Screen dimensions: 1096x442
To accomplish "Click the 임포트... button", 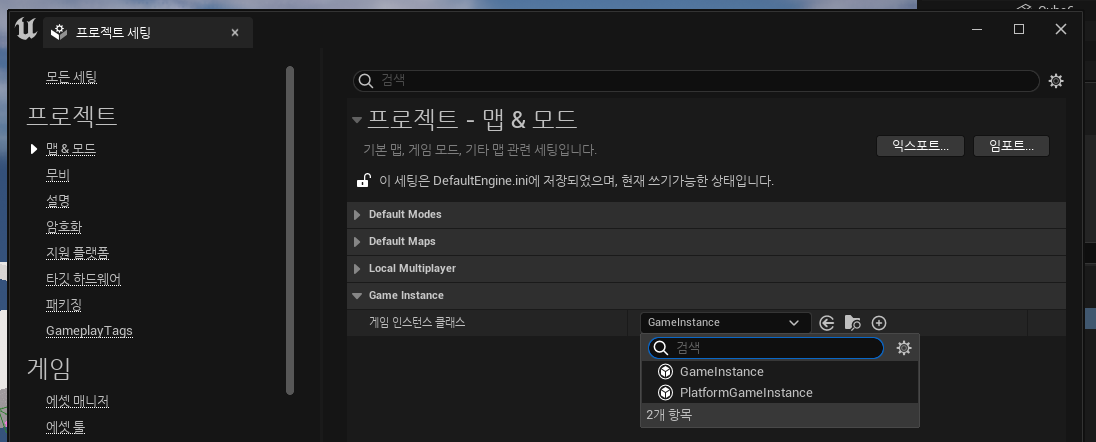I will pos(1011,146).
